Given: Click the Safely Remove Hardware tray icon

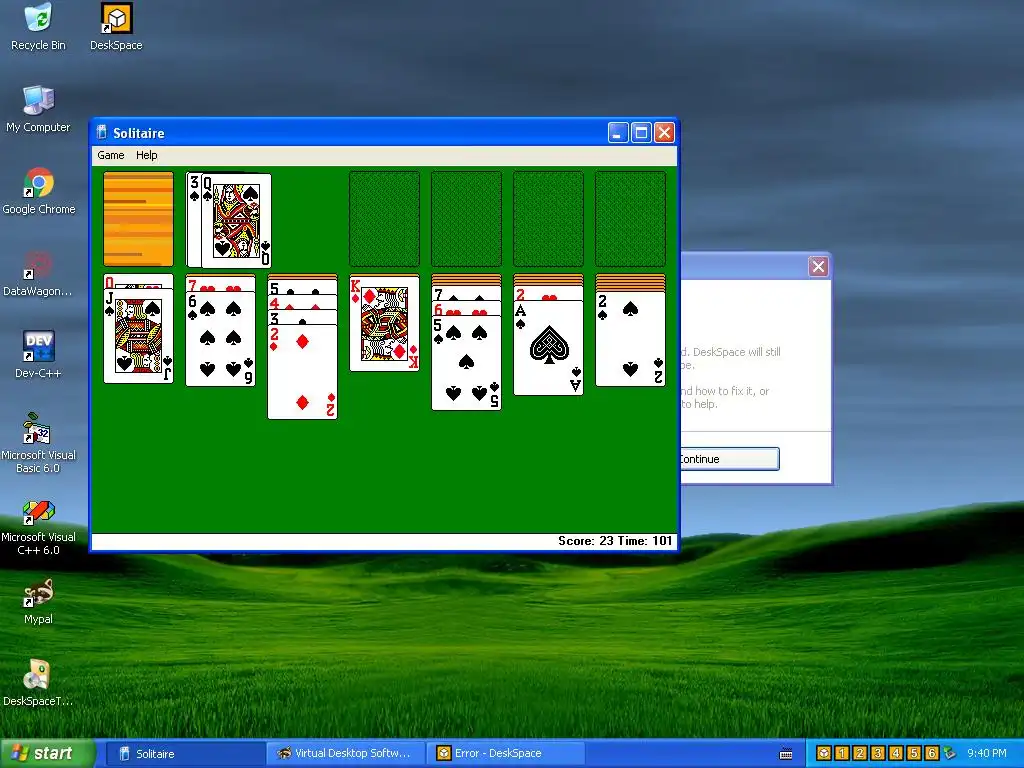Looking at the screenshot, I should (x=949, y=753).
